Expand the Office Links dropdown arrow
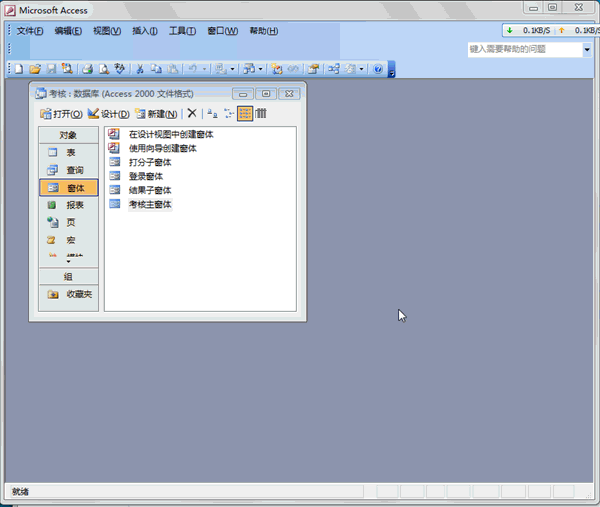The image size is (600, 507). [232, 69]
